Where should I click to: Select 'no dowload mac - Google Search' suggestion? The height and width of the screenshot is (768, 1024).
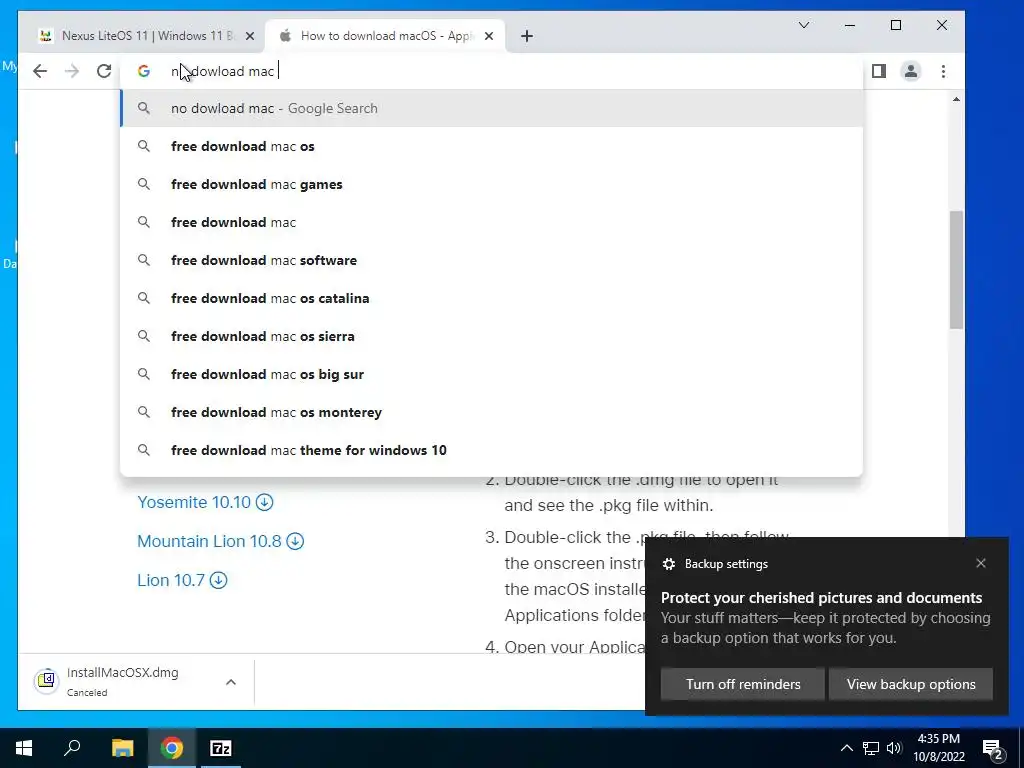[491, 108]
